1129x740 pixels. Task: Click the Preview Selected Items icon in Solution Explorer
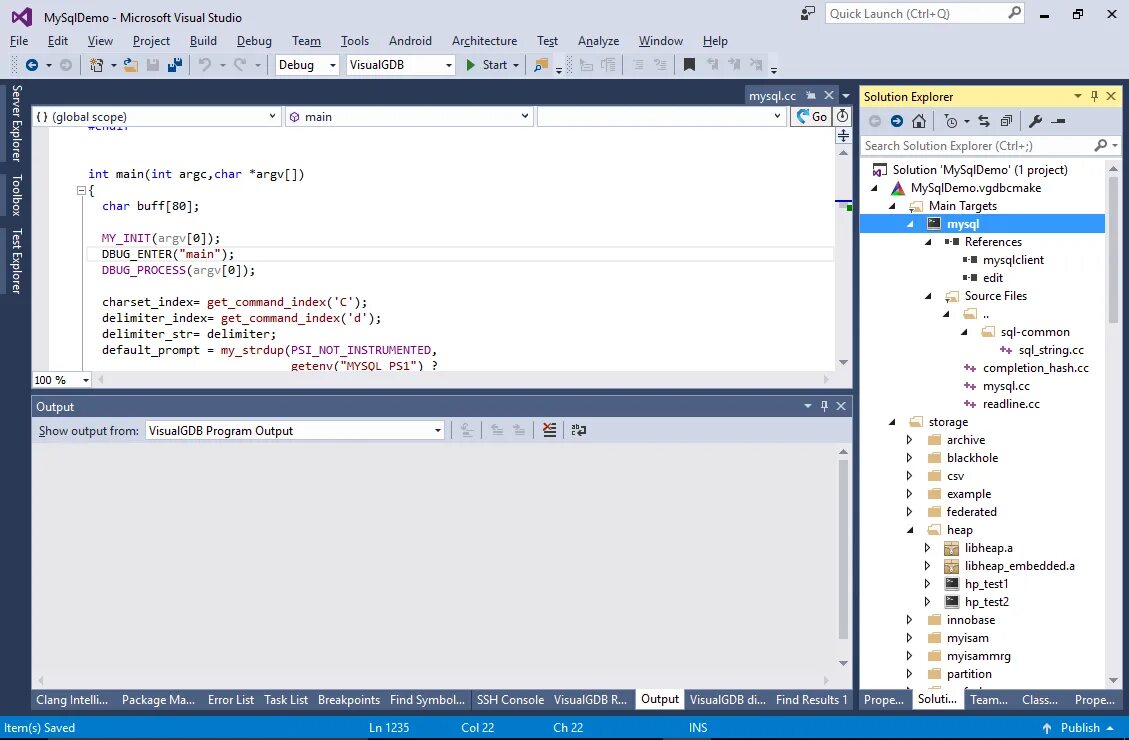coord(1058,121)
